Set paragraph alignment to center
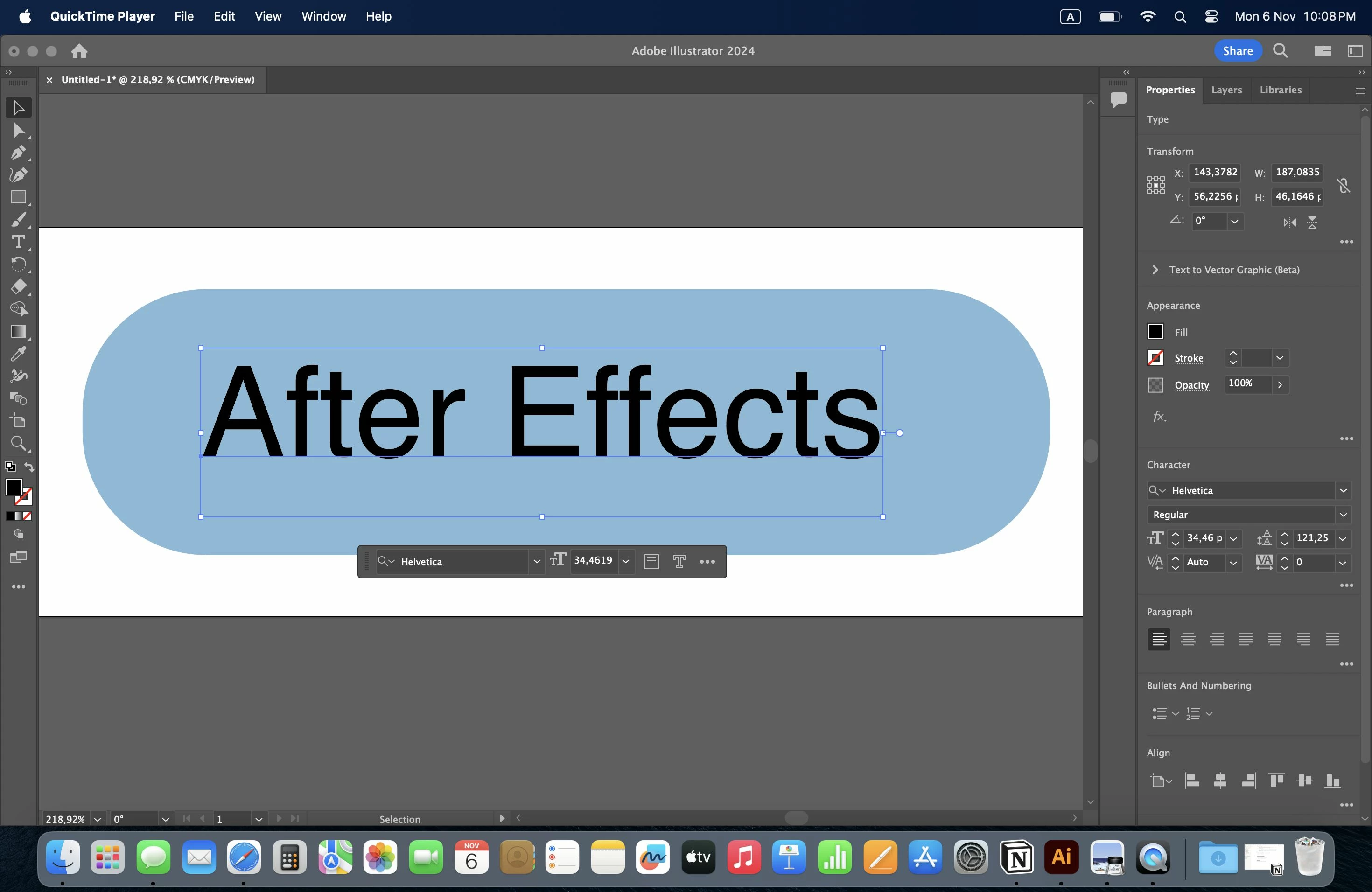 (x=1188, y=639)
